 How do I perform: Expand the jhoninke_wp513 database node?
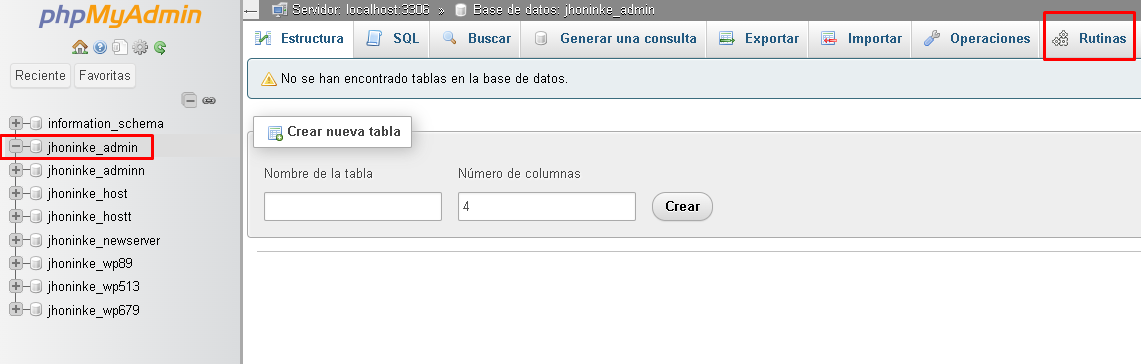pyautogui.click(x=16, y=287)
